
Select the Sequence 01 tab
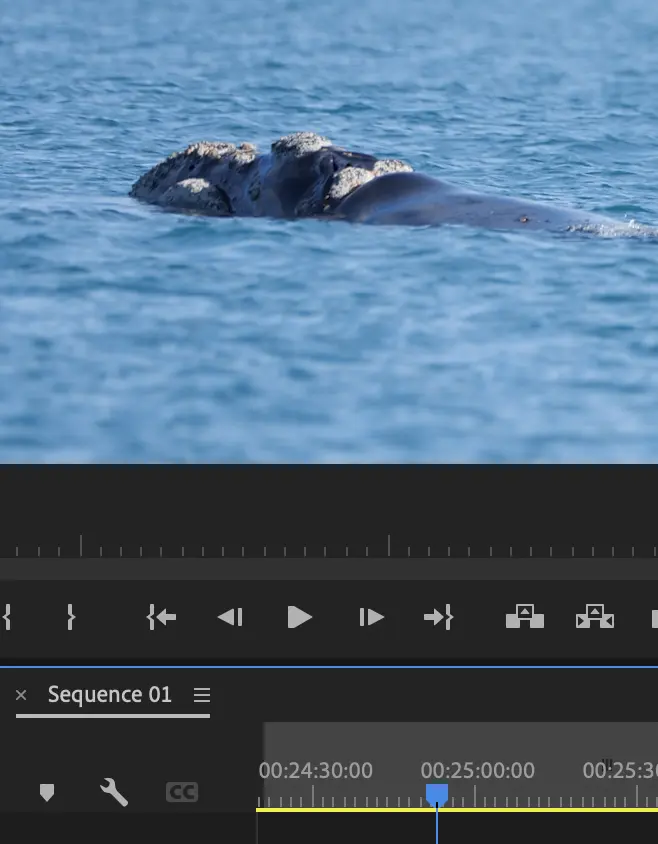click(110, 695)
